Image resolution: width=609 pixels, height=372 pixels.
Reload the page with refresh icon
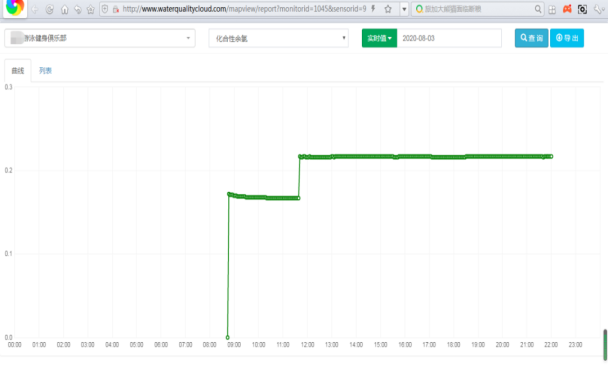49,9
